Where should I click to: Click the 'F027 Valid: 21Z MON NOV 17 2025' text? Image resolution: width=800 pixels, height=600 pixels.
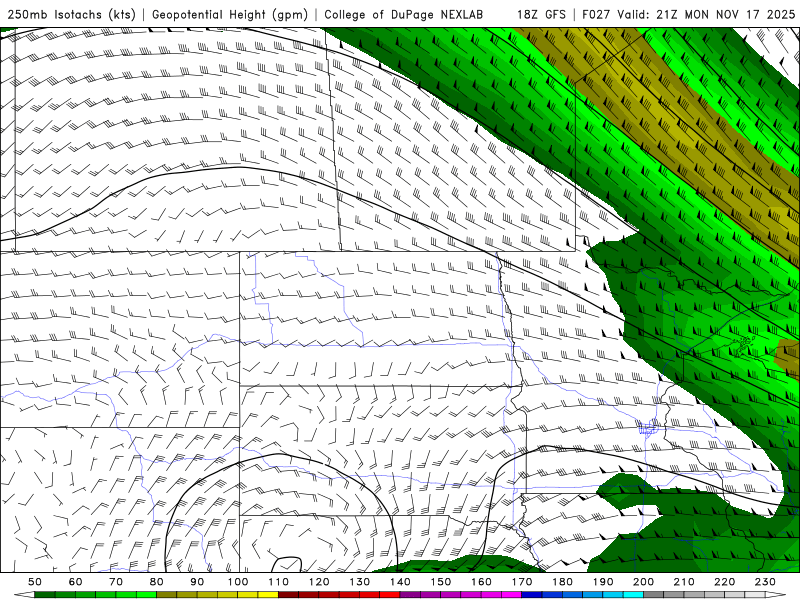tap(689, 14)
